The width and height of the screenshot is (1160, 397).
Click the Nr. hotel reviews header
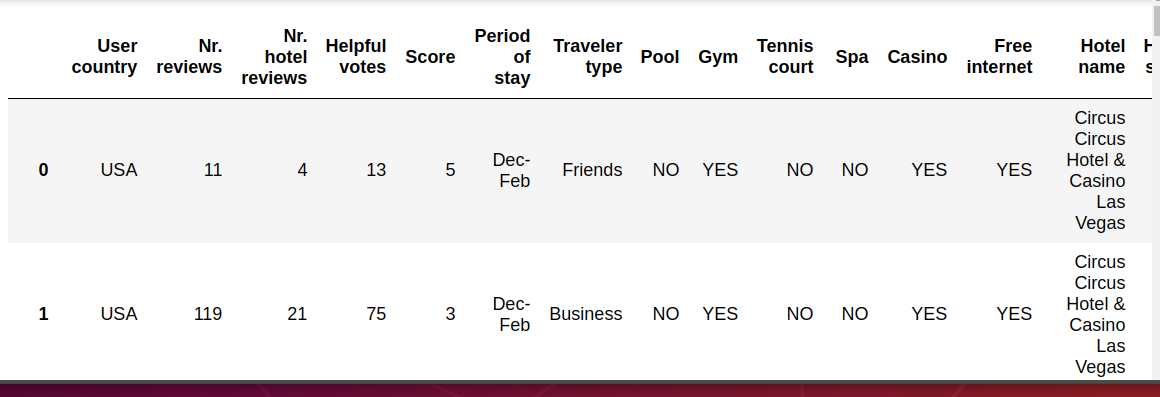[x=274, y=57]
